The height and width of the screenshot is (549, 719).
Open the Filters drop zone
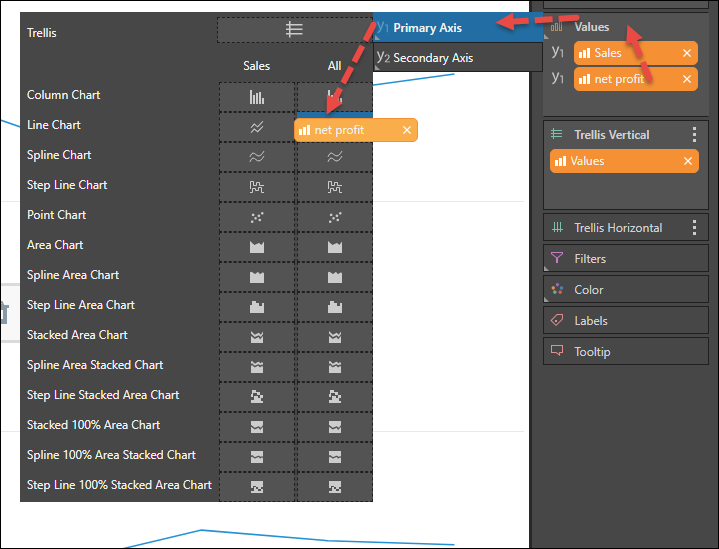click(626, 259)
